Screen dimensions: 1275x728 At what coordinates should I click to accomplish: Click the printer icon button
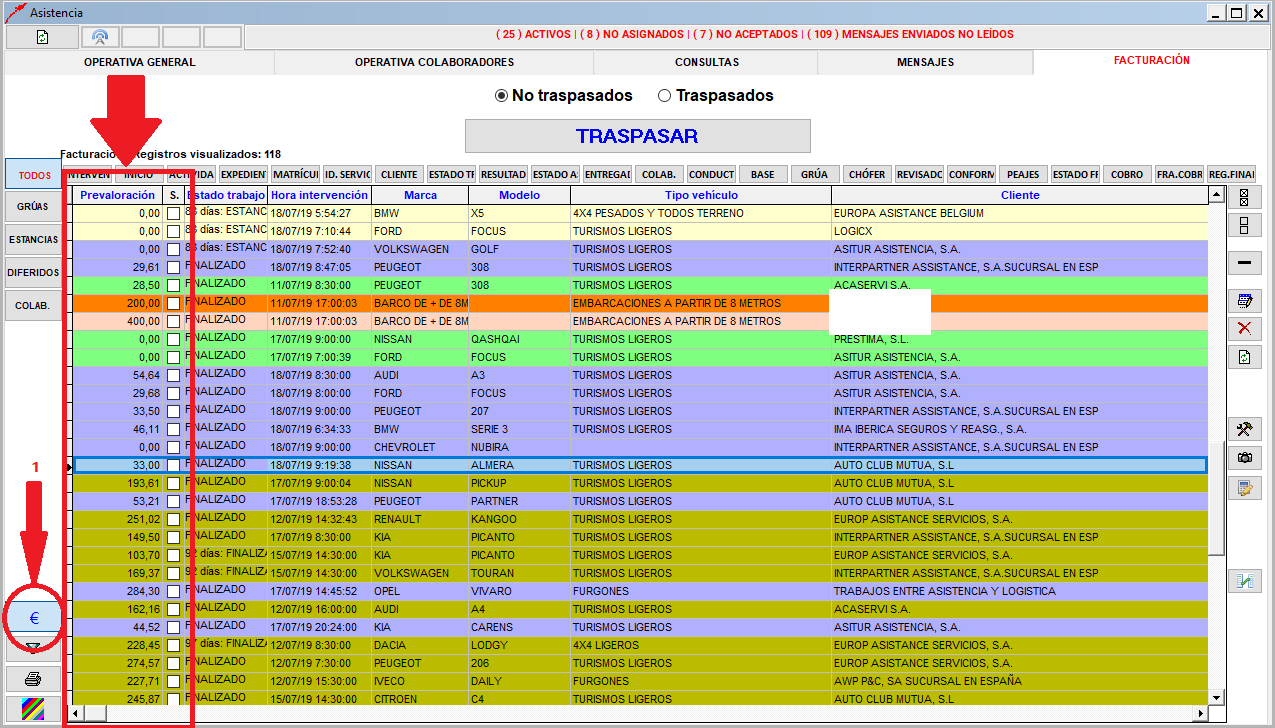pyautogui.click(x=33, y=678)
